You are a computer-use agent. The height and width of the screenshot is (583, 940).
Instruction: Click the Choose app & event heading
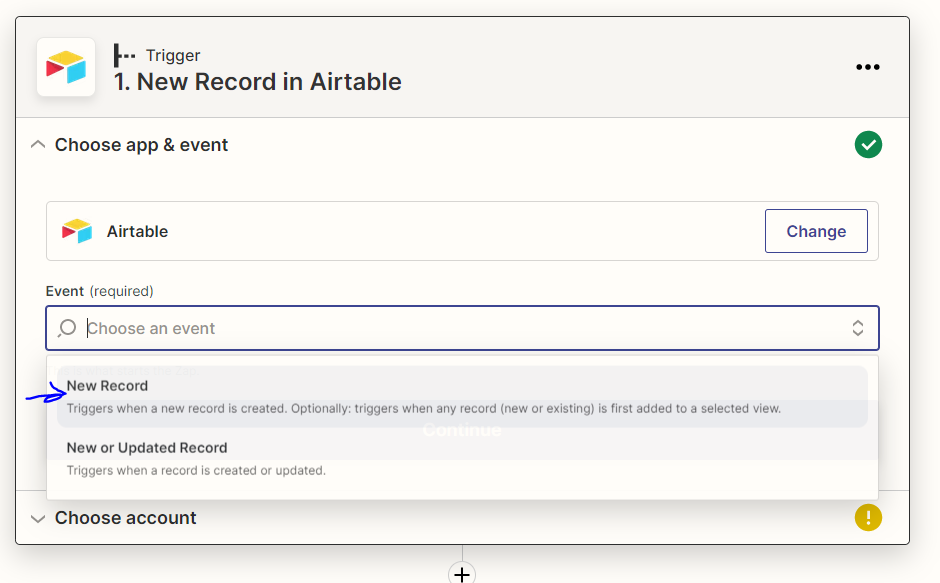[x=141, y=145]
